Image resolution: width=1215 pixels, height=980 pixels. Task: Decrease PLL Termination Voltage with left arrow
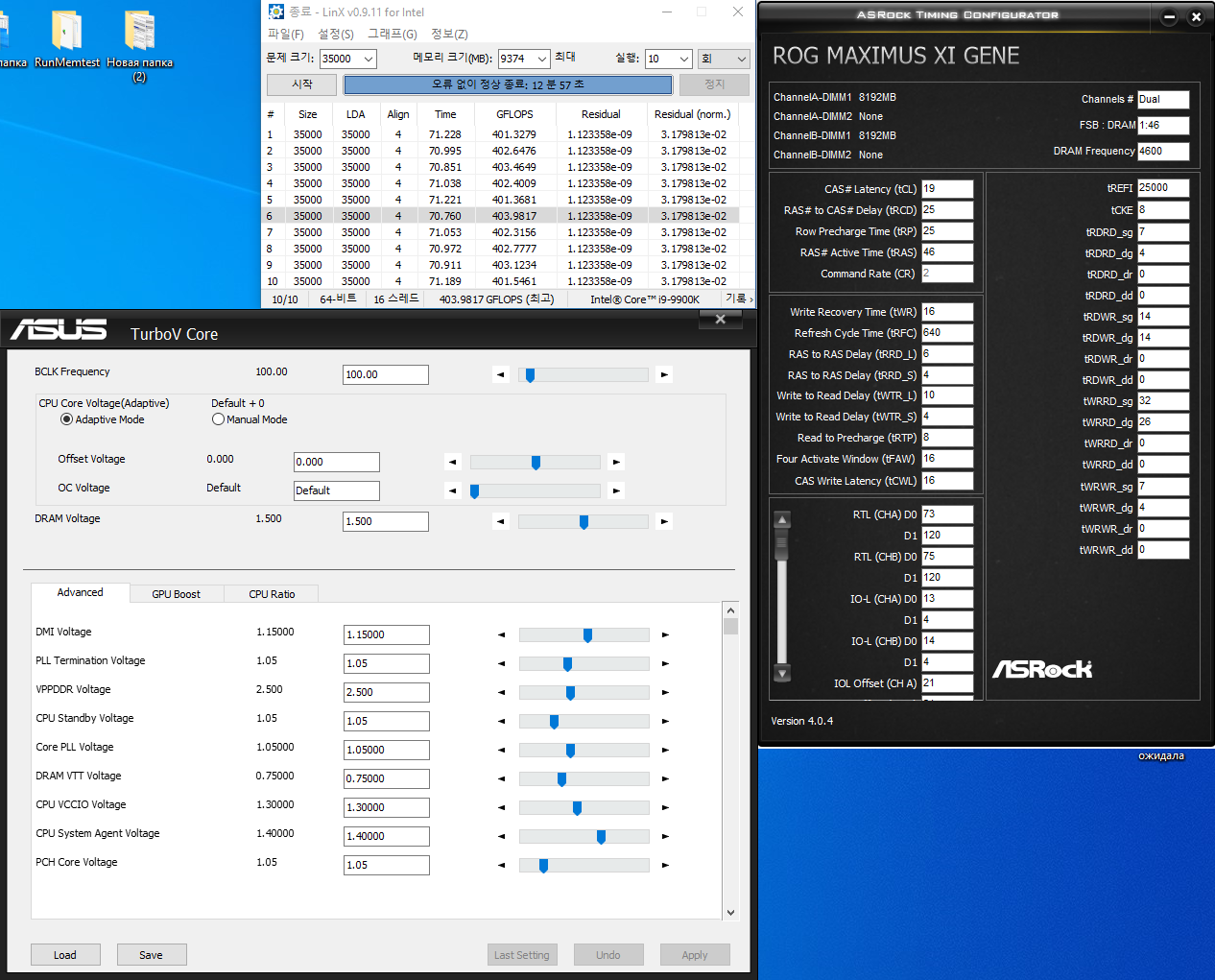tap(501, 663)
